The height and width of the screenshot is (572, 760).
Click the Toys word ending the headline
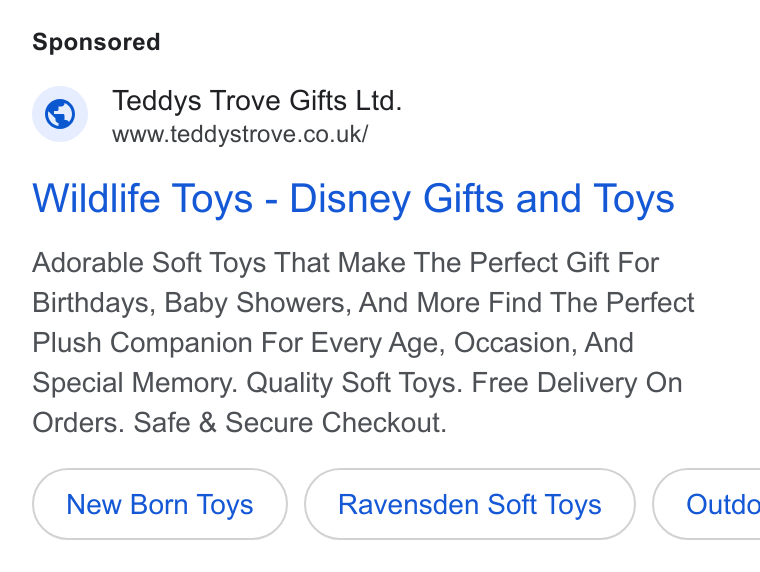coord(633,198)
